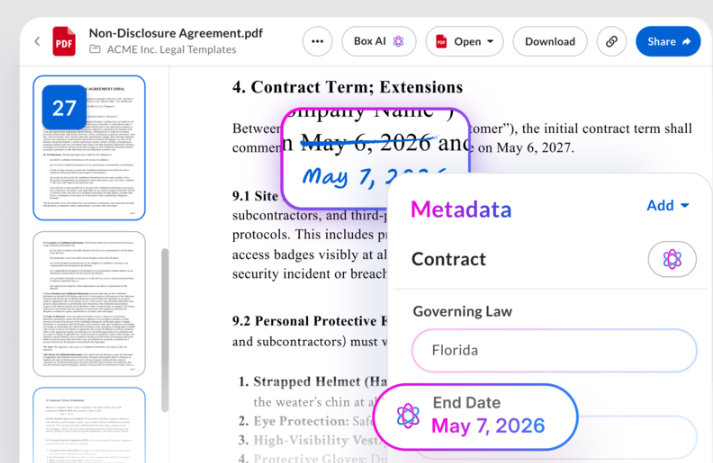The height and width of the screenshot is (463, 713).
Task: Expand the Add dropdown in Metadata panel
Action: pos(668,206)
